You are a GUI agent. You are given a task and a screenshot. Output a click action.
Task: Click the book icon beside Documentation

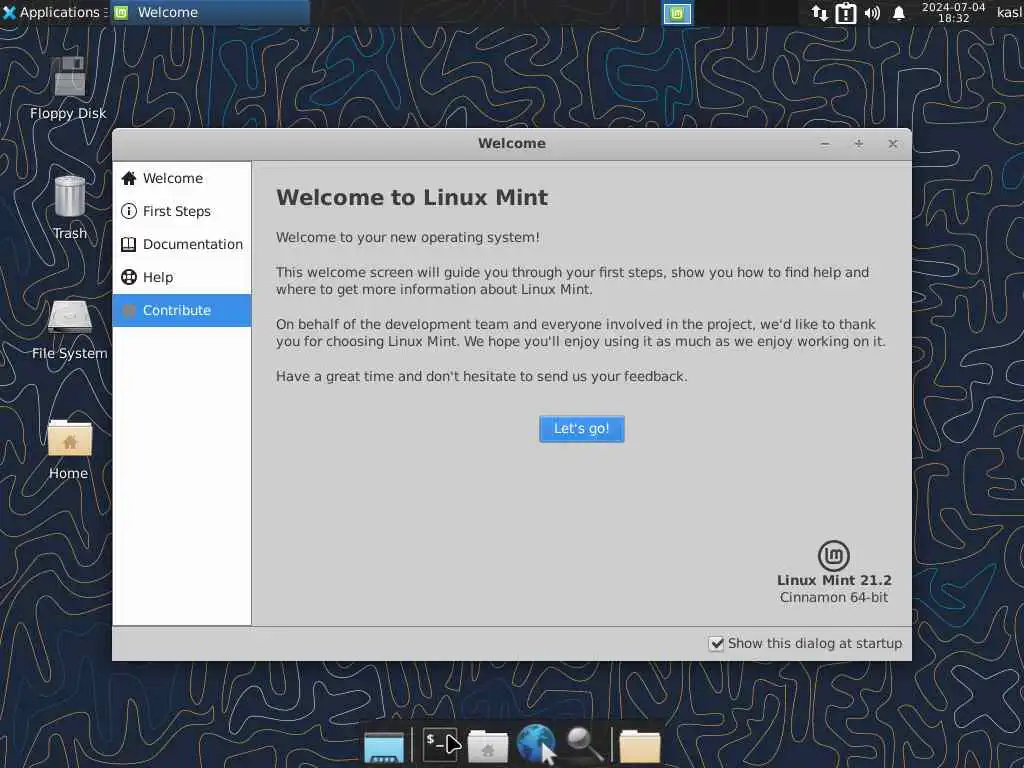(x=129, y=244)
